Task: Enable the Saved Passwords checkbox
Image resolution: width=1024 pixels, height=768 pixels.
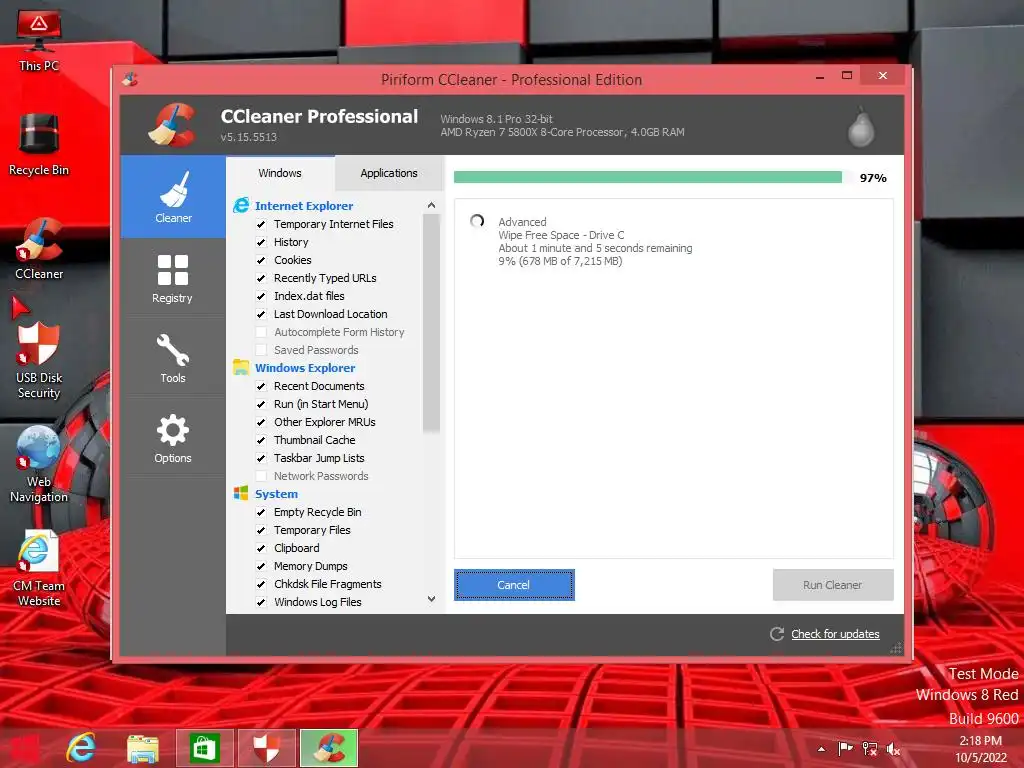Action: [261, 350]
